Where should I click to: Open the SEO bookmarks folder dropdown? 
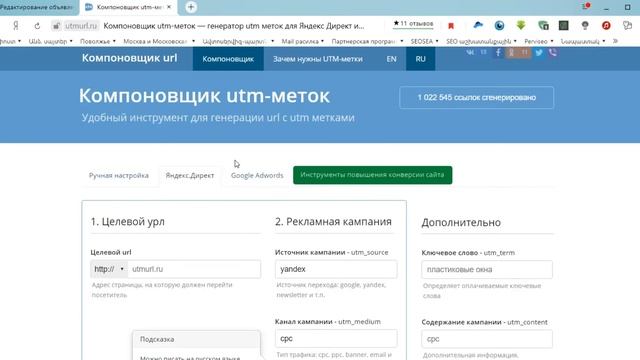click(x=481, y=41)
